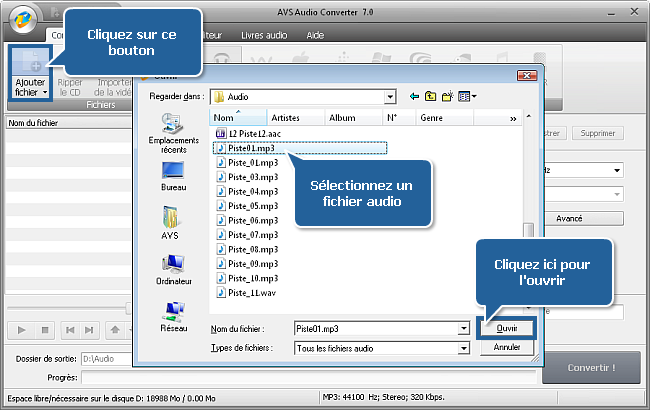Move the file up in list
650x410 pixels.
pyautogui.click(x=115, y=330)
